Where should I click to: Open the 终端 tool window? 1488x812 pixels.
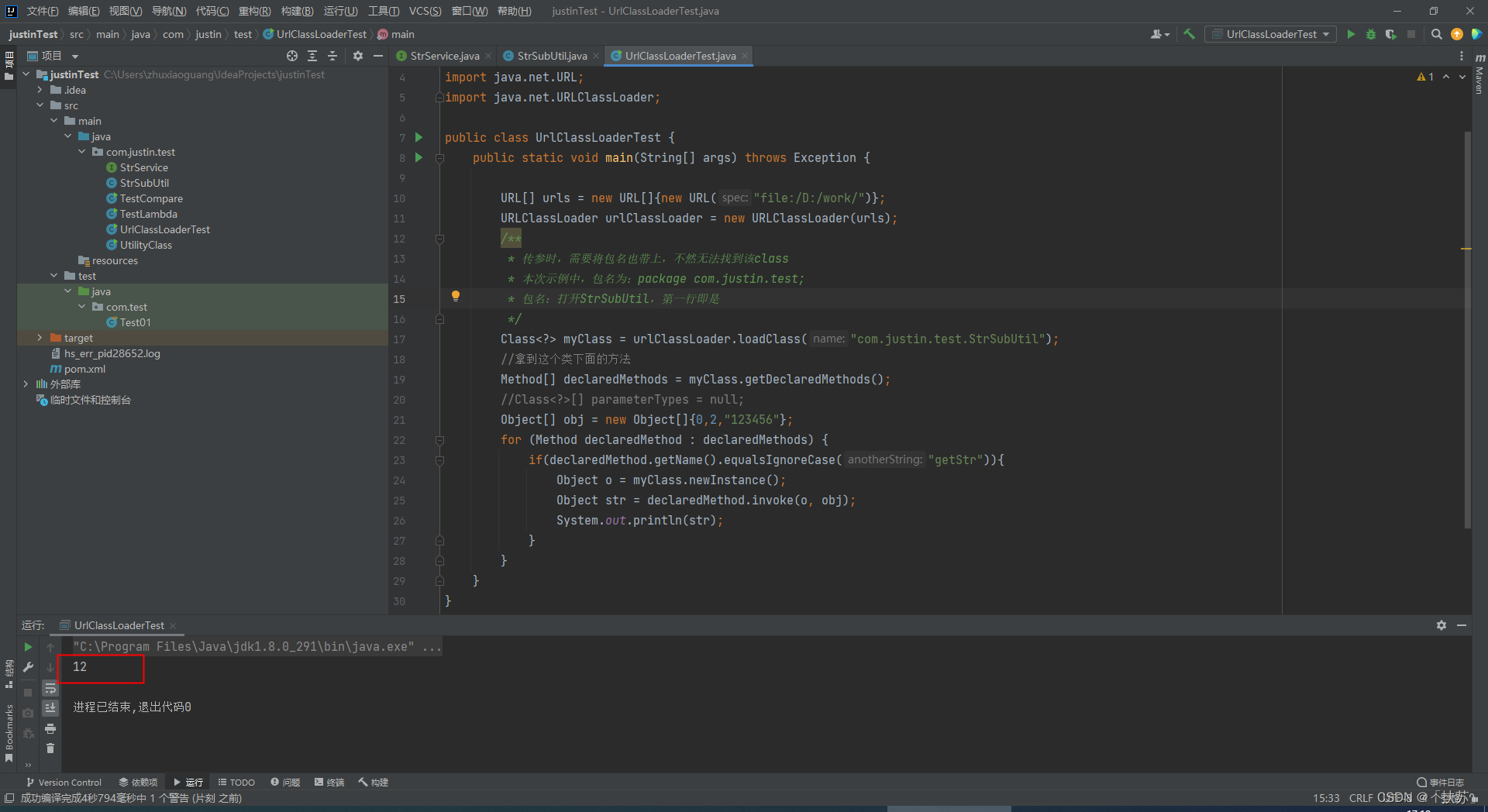click(x=329, y=782)
